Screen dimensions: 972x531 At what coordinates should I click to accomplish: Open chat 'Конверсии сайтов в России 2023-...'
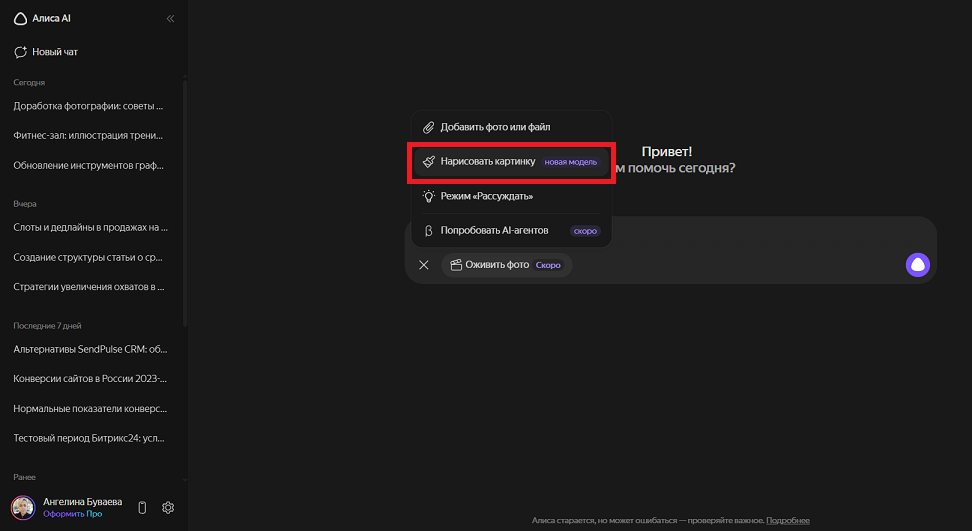pos(91,379)
